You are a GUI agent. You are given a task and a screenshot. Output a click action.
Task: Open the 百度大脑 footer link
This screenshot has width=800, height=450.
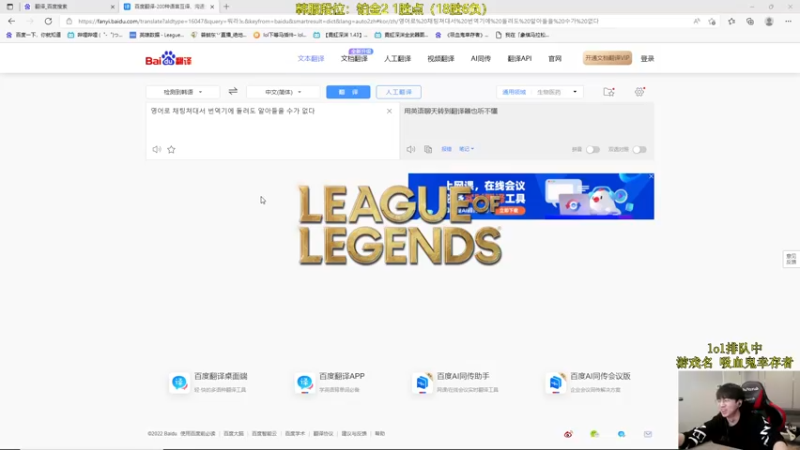234,434
